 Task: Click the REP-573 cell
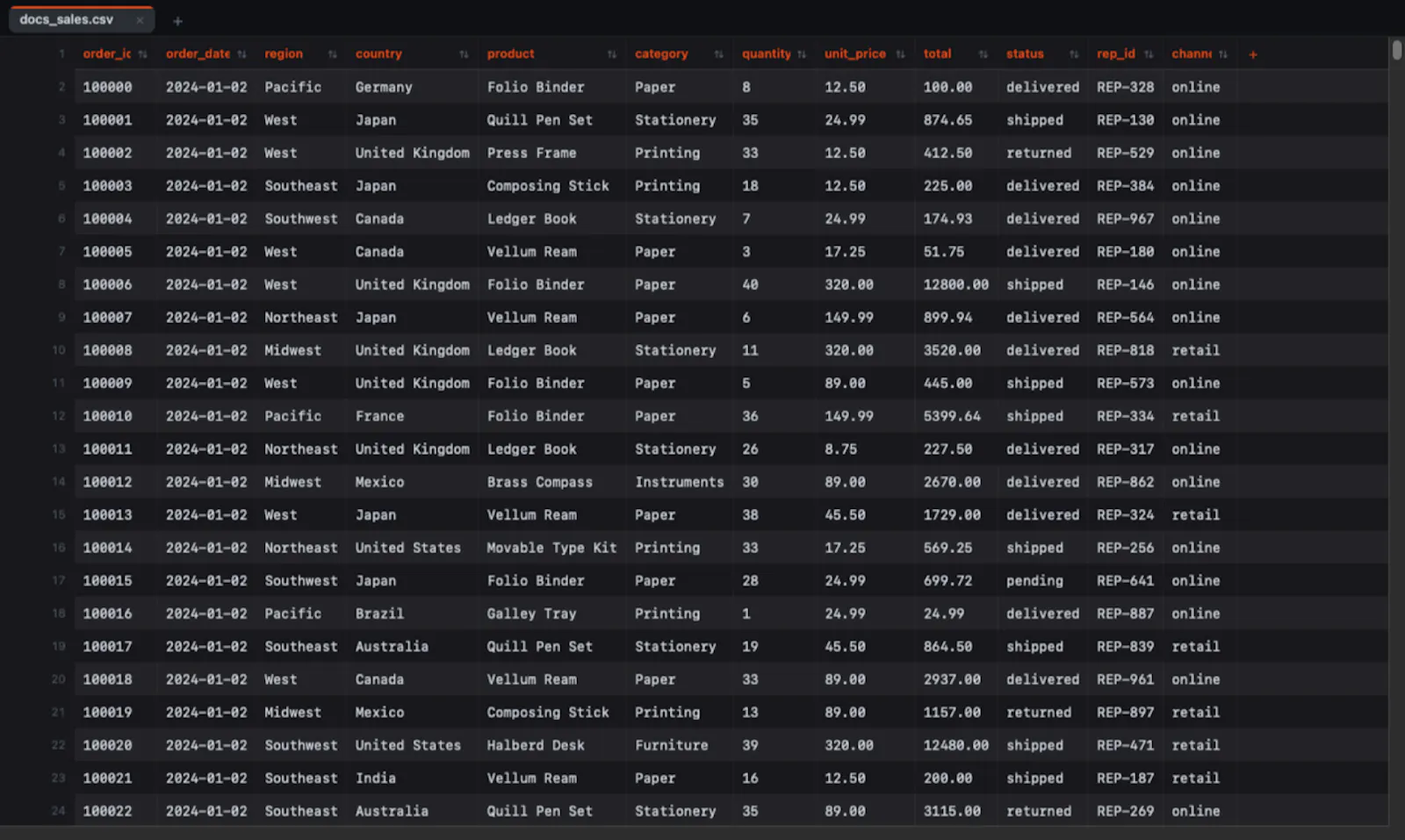(1127, 384)
